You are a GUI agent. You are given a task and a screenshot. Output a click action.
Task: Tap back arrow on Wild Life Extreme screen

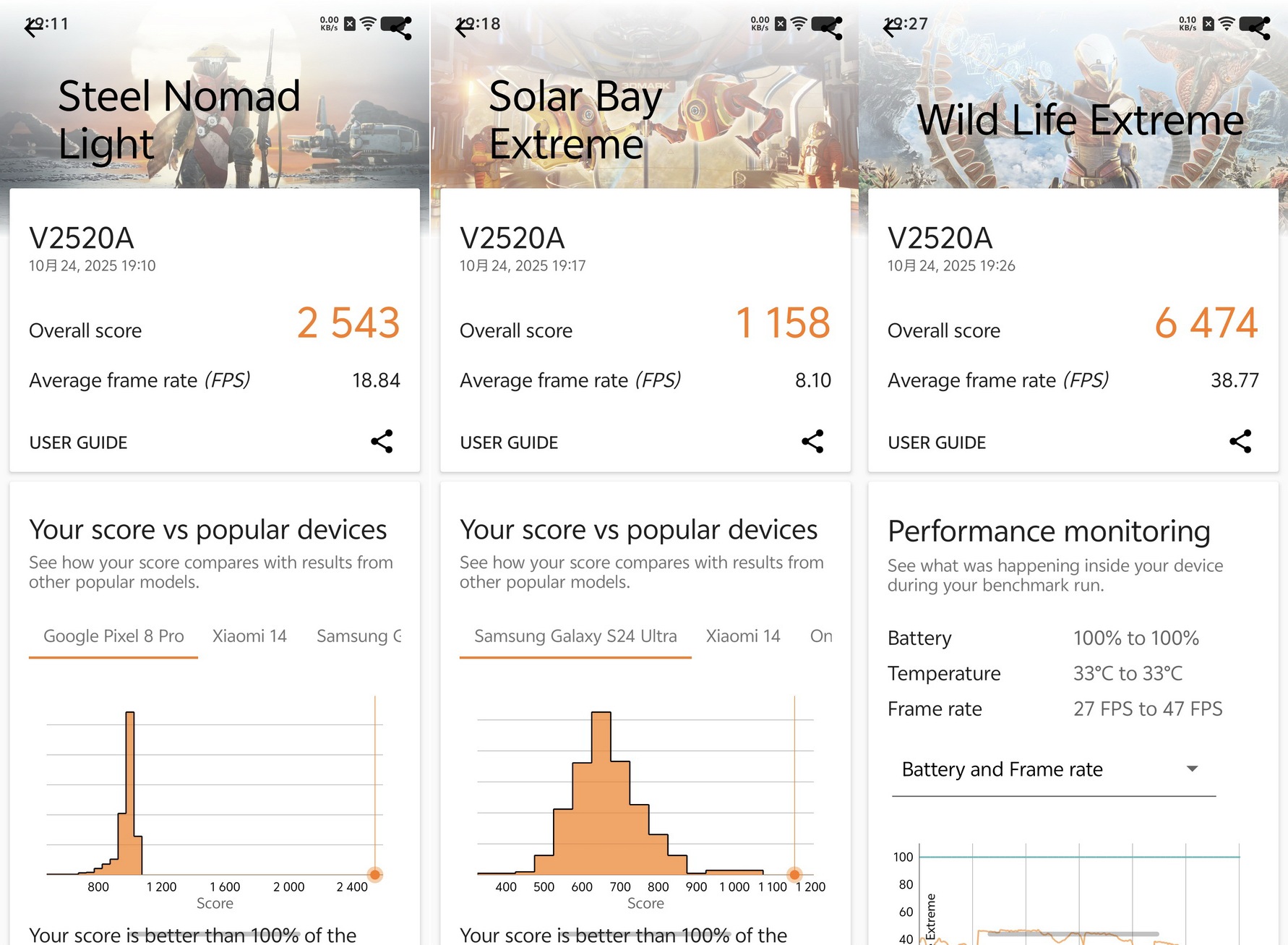point(892,27)
